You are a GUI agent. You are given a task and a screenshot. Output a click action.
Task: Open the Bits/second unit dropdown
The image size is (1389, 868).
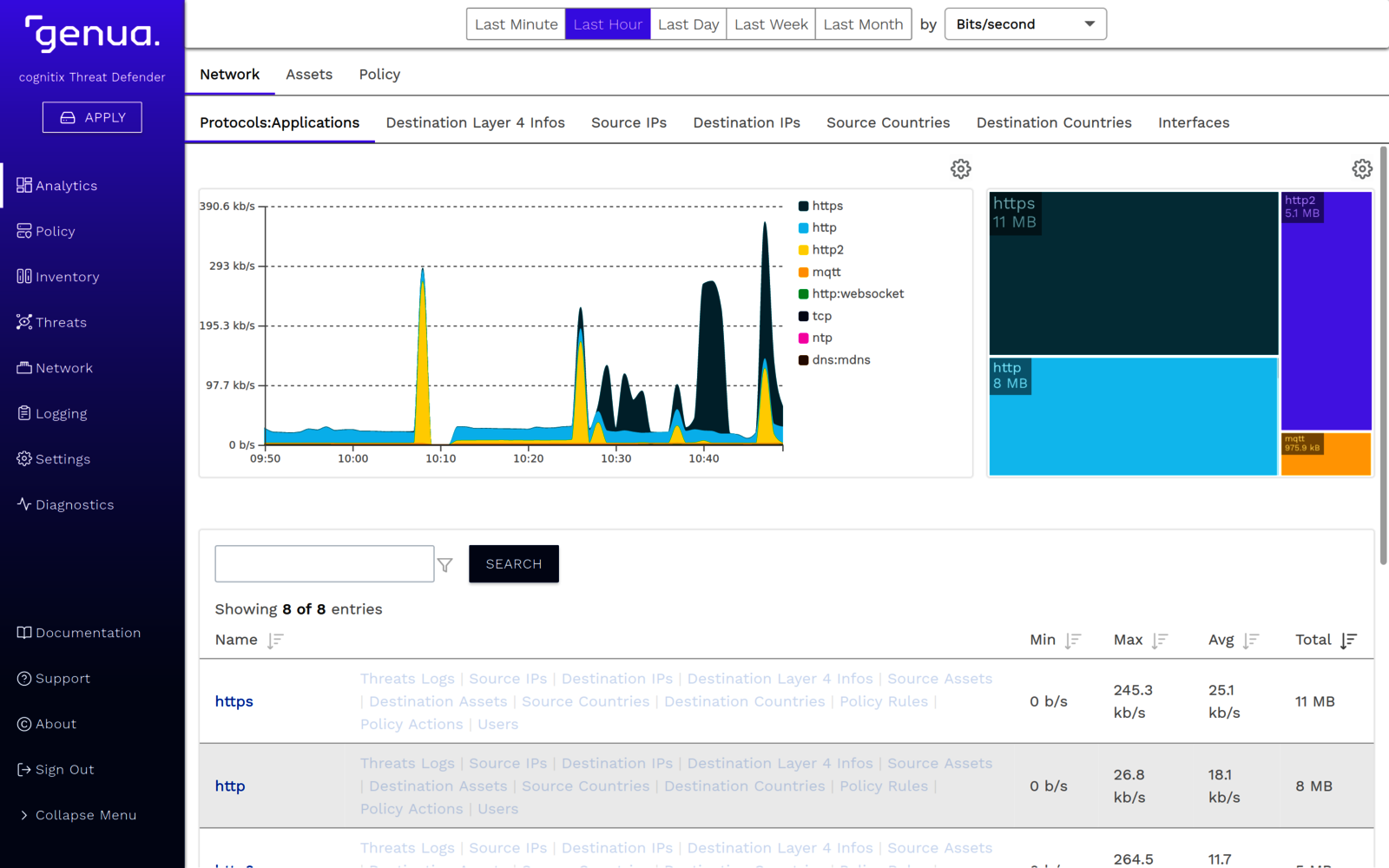click(1025, 24)
